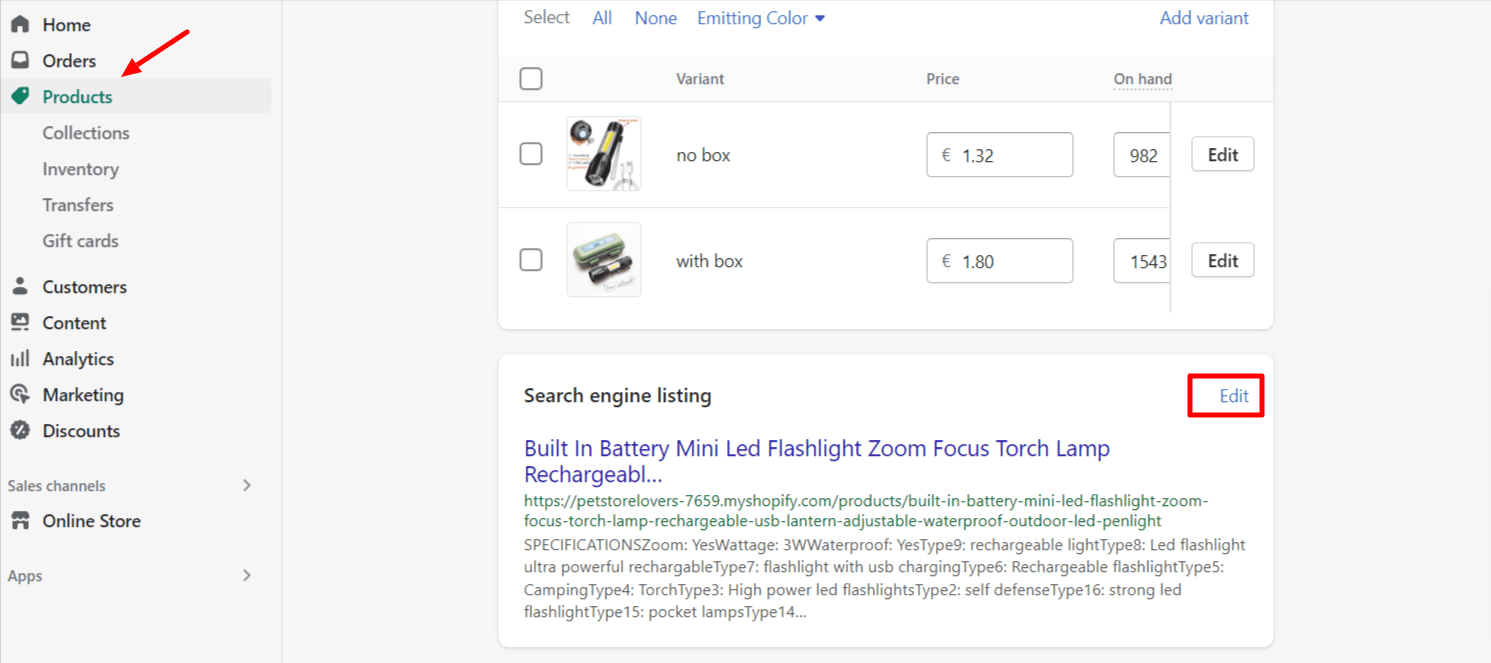Click the Variant column header
The height and width of the screenshot is (663, 1491).
[x=700, y=79]
